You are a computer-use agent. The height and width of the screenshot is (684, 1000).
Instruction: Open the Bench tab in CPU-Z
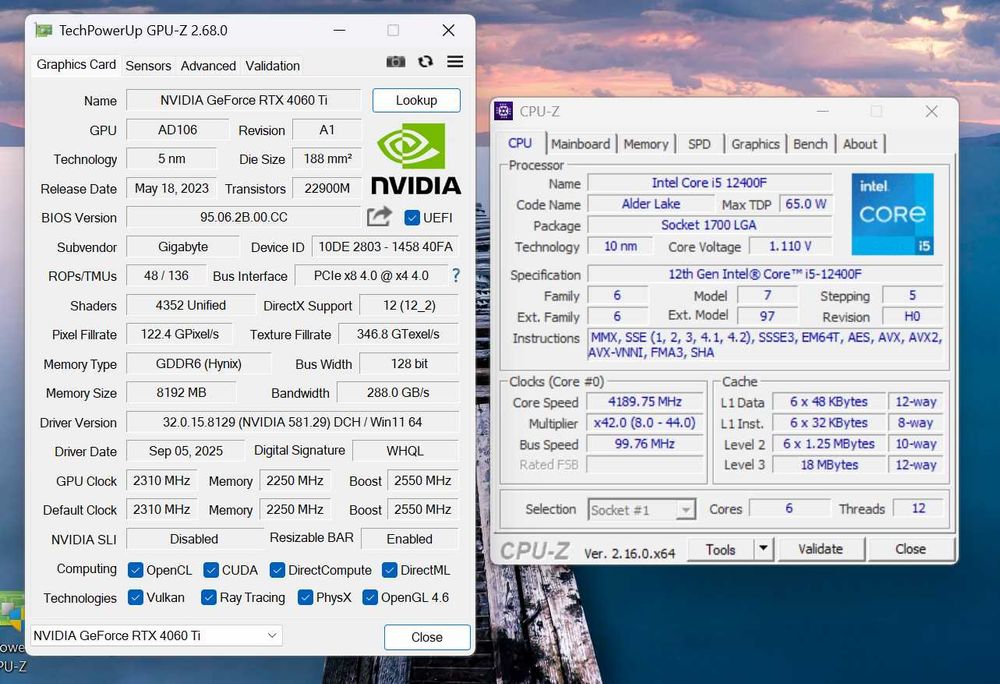click(810, 144)
